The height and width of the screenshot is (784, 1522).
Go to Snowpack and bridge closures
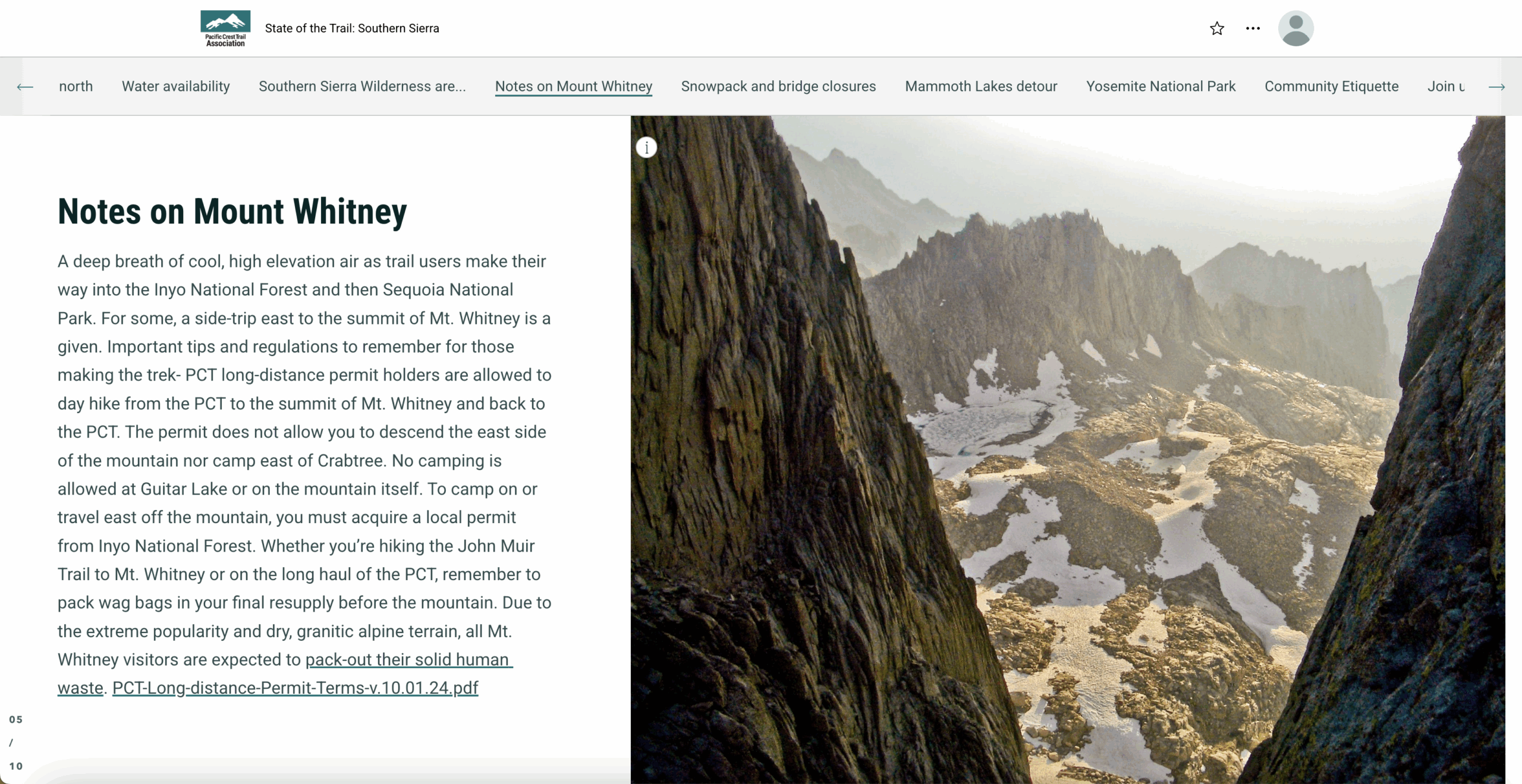(778, 86)
